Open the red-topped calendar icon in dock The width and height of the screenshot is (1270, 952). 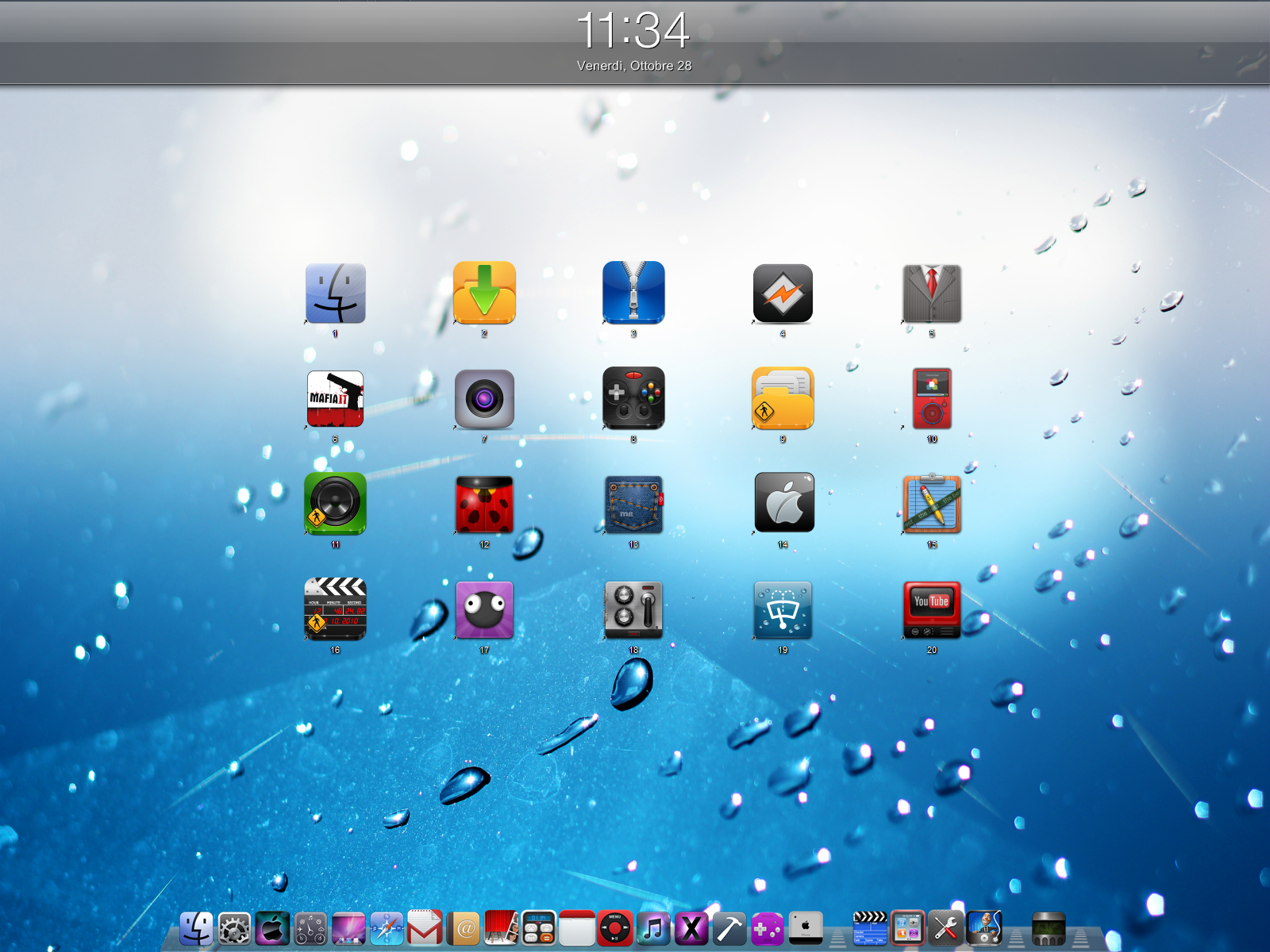point(577,928)
